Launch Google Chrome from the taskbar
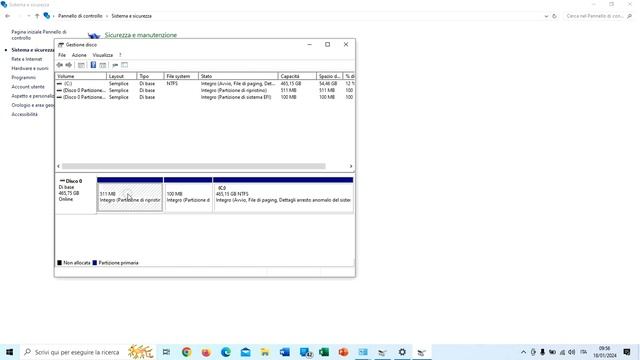This screenshot has width=640, height=360. [187, 352]
